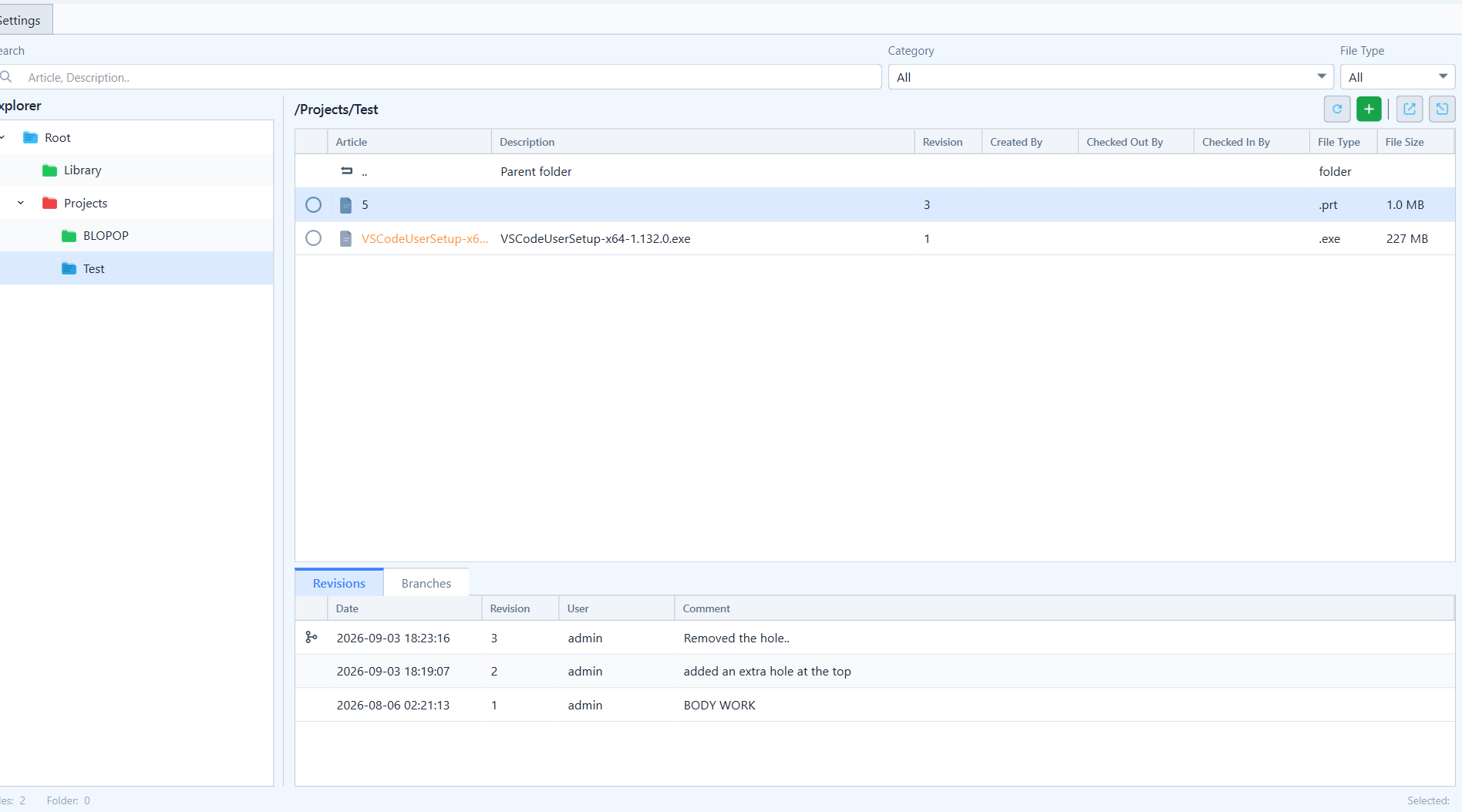
Task: Click the VSCodeUserSetup file icon
Action: pyautogui.click(x=346, y=239)
